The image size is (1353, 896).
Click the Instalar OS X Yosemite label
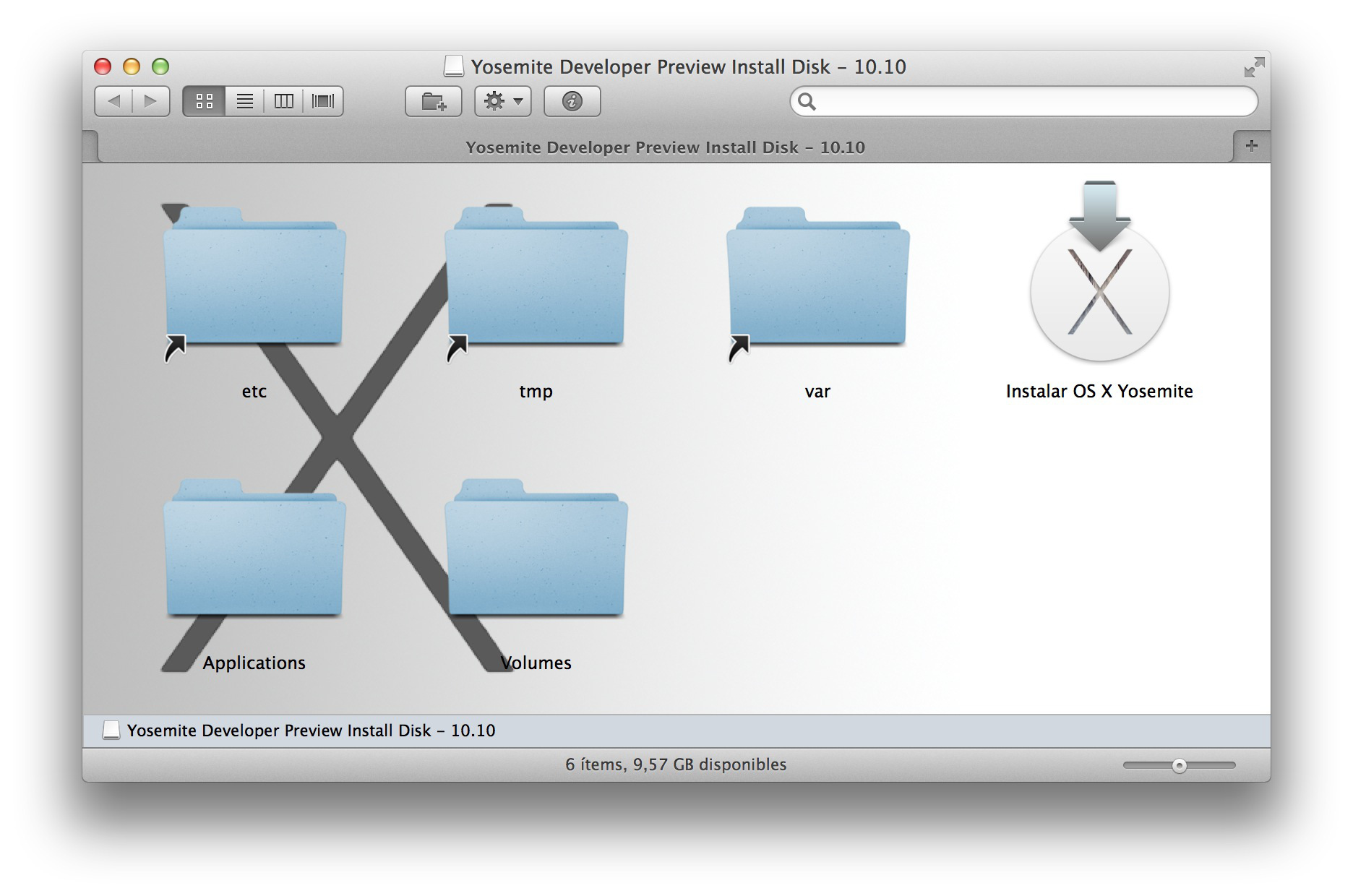[x=1099, y=392]
